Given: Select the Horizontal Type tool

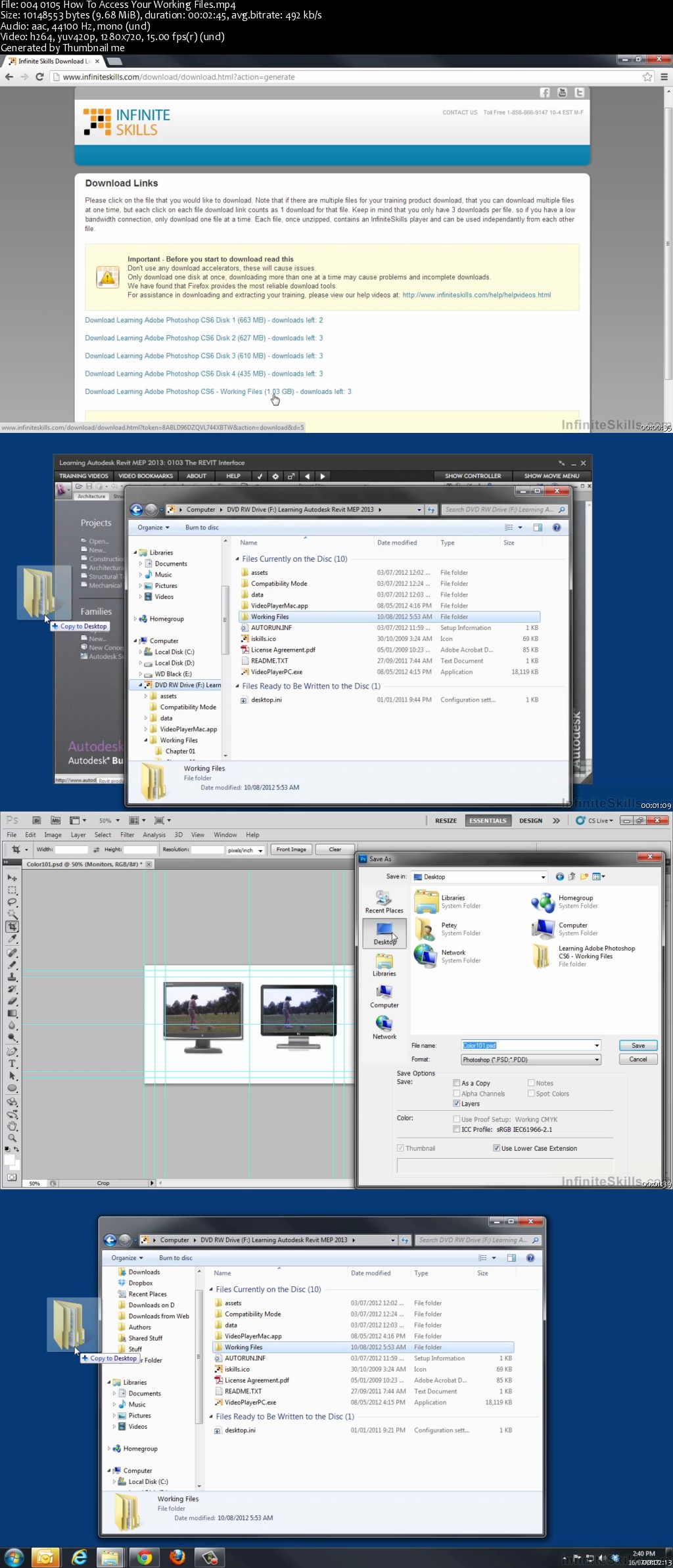Looking at the screenshot, I should point(12,1062).
